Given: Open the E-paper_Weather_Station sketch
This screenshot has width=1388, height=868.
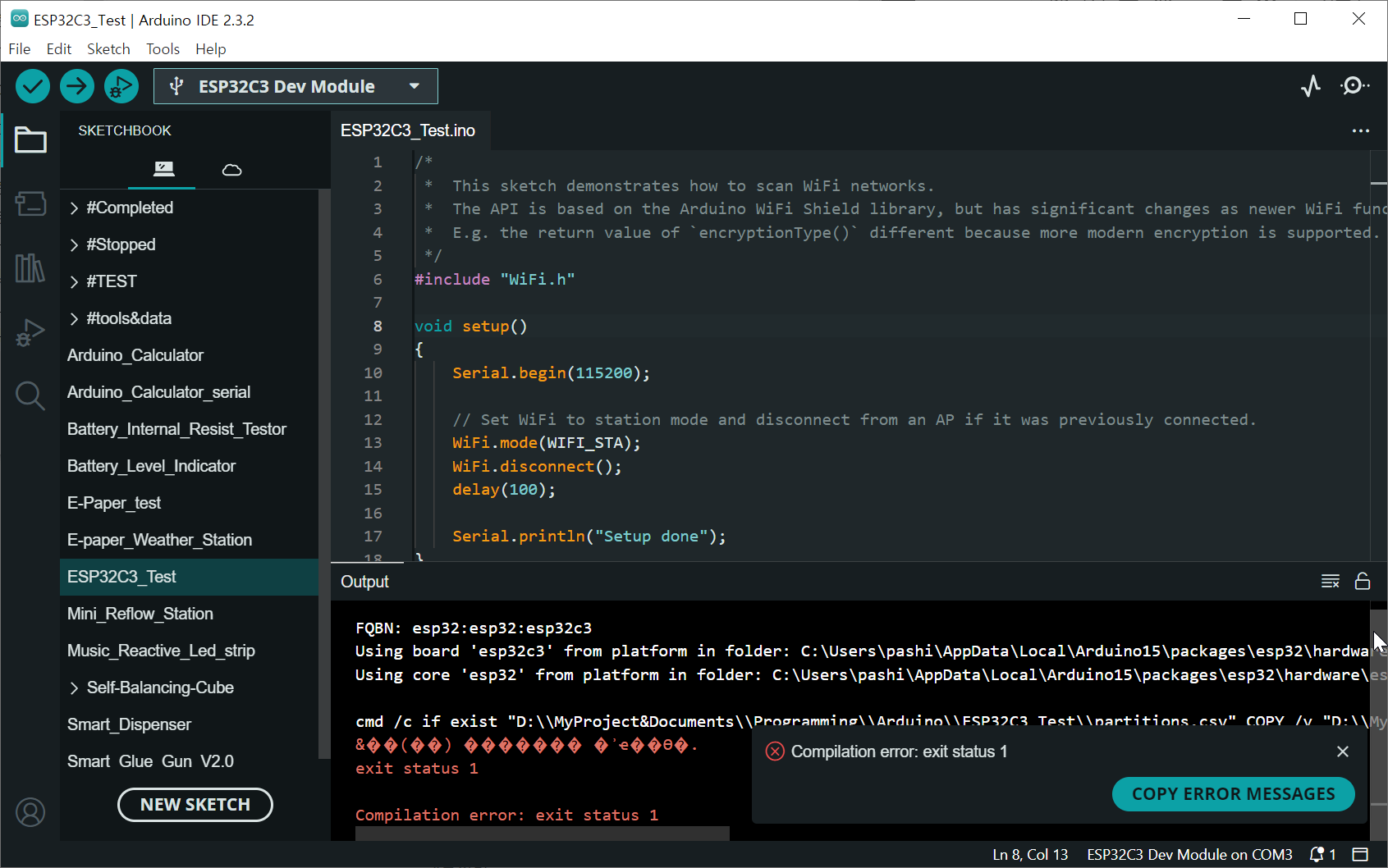Looking at the screenshot, I should pyautogui.click(x=189, y=540).
